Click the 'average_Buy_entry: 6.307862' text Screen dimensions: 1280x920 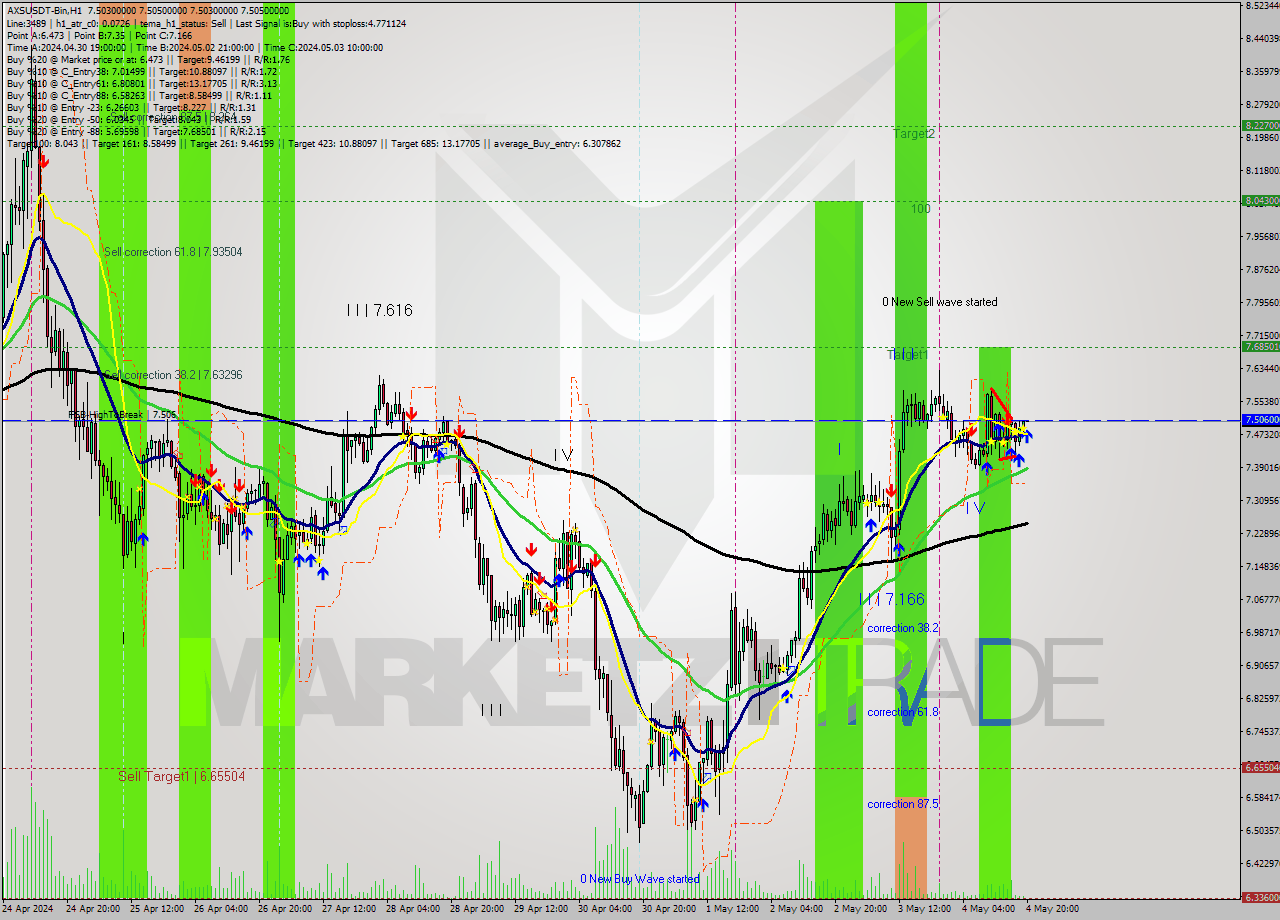coord(555,143)
